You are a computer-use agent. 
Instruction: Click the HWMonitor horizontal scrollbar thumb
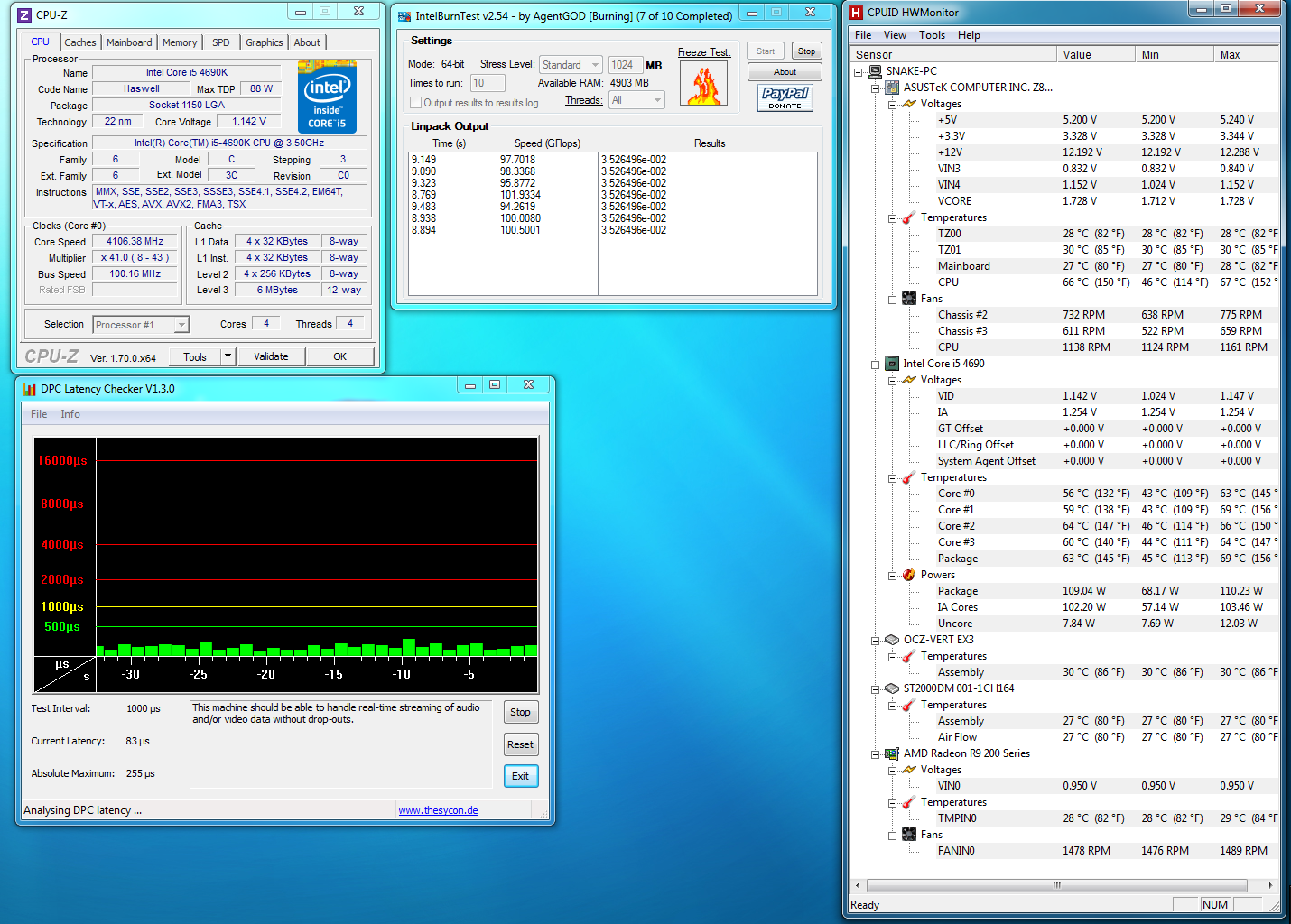(1056, 885)
